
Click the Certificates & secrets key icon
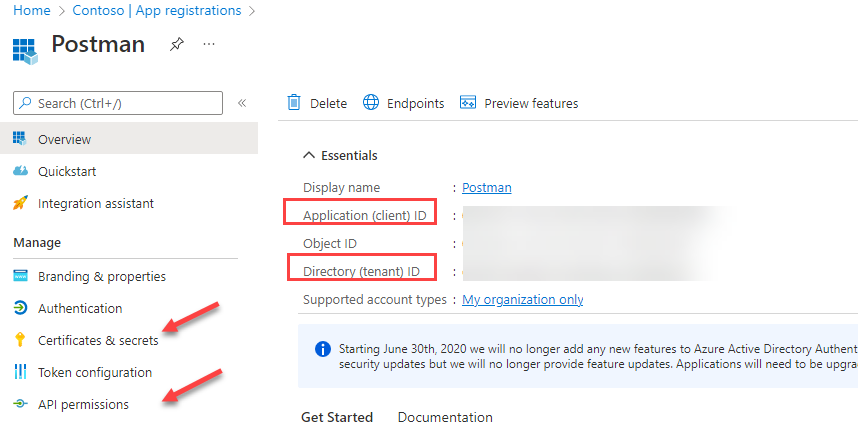coord(20,340)
